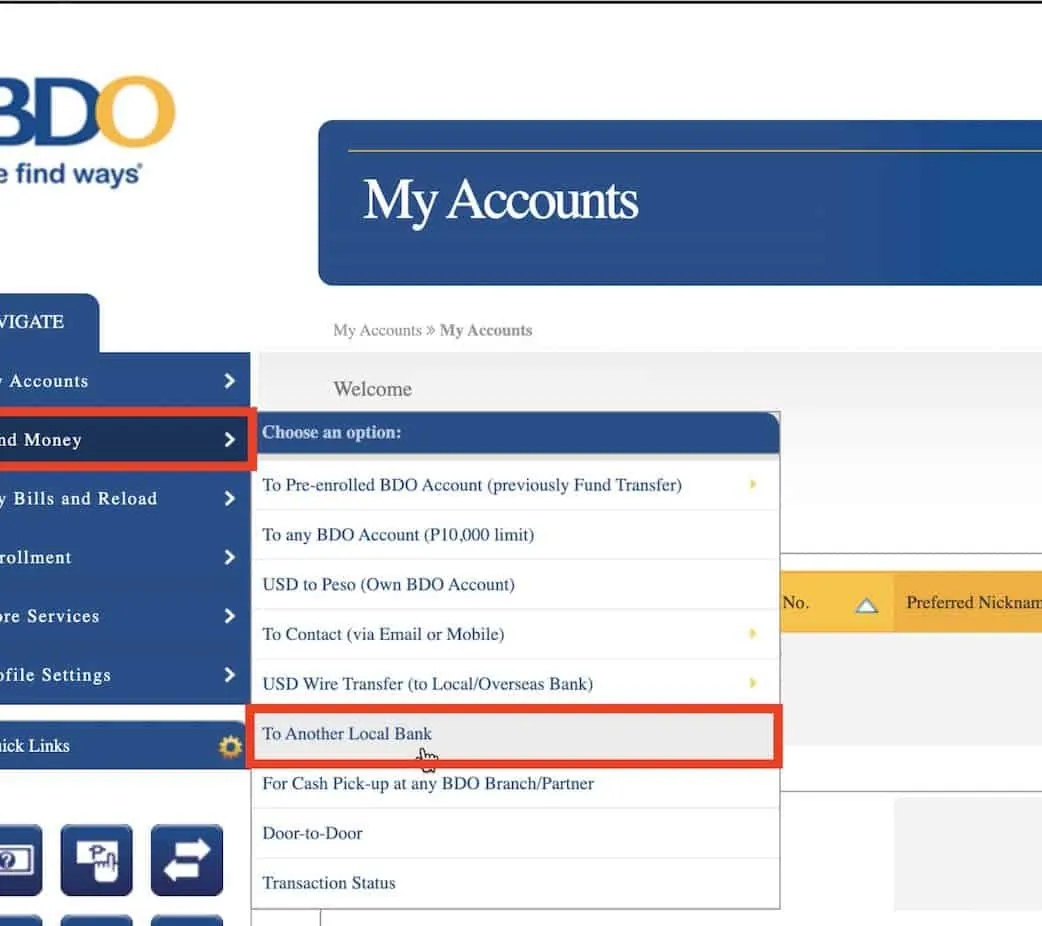The width and height of the screenshot is (1042, 926).
Task: Expand the More Services chevron
Action: 230,616
